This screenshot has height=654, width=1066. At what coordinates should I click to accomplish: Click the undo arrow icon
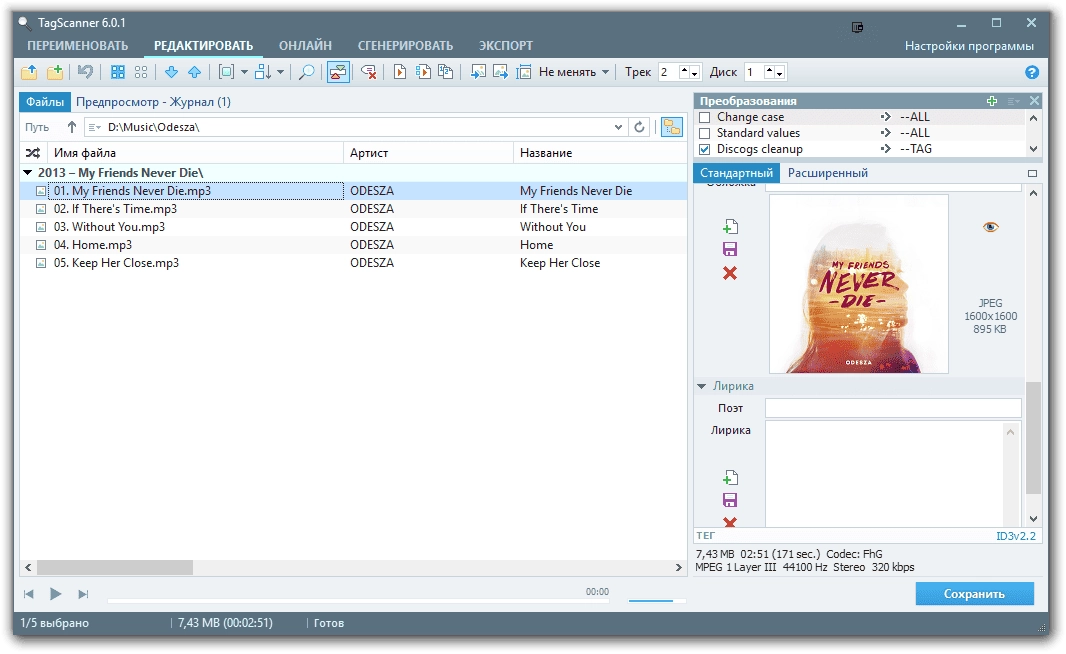click(85, 72)
